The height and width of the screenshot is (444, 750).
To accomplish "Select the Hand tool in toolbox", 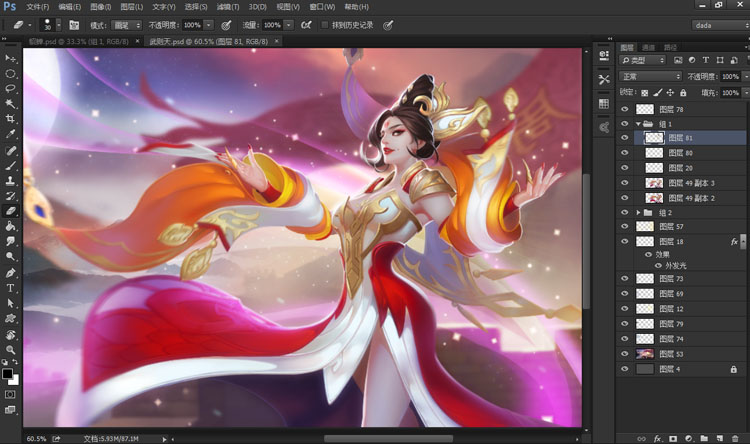I will click(x=10, y=334).
